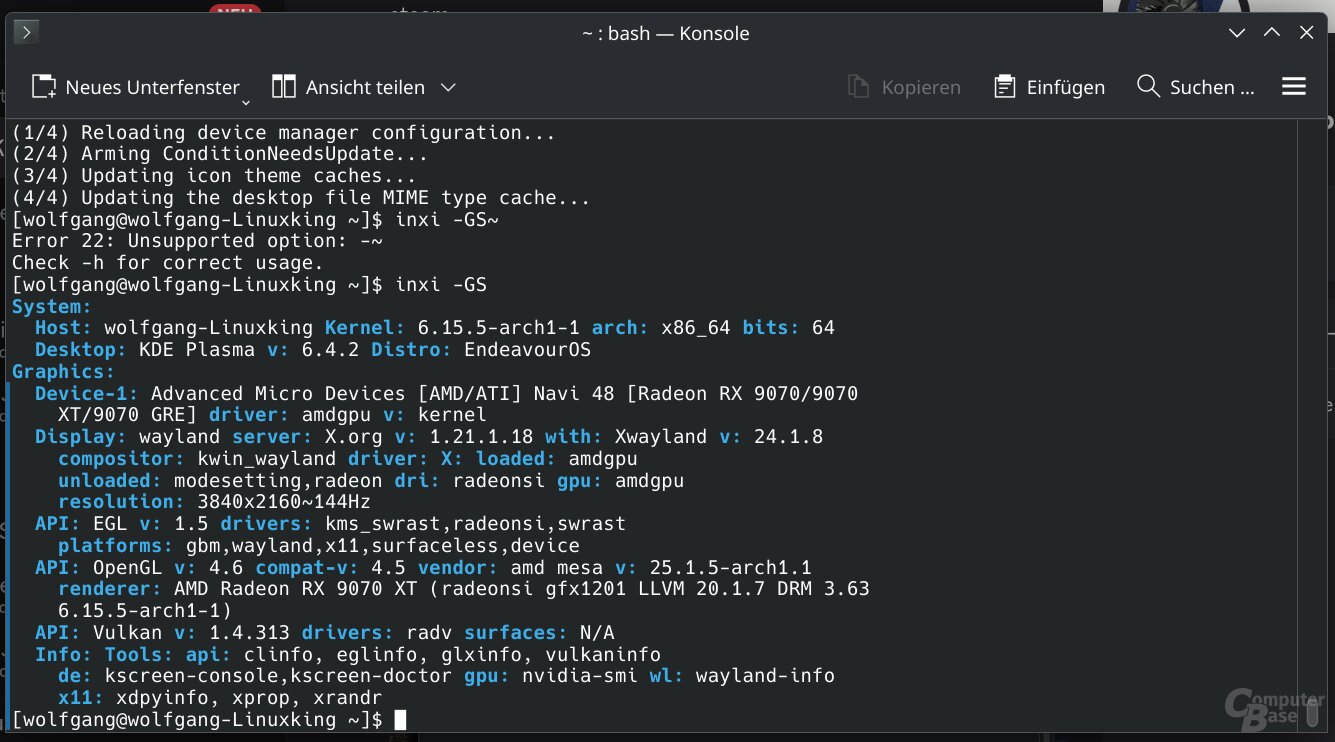Expand the Ansicht teilen dropdown chevron
This screenshot has width=1335, height=742.
[x=448, y=88]
